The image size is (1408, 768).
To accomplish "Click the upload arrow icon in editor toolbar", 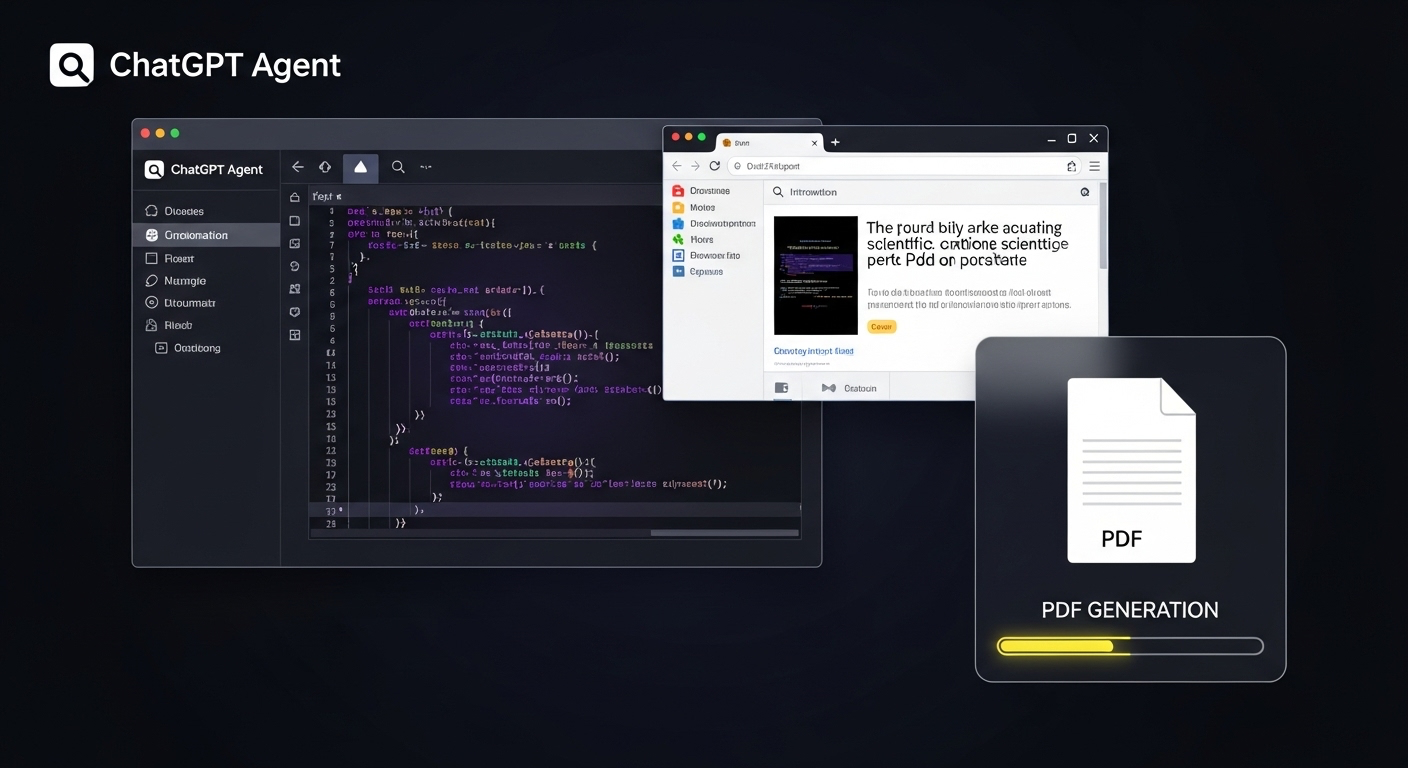I will (x=325, y=167).
